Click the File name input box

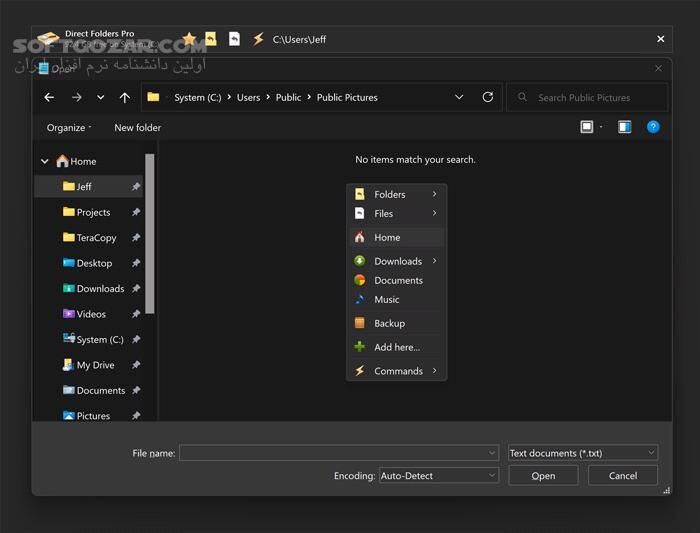[x=339, y=453]
